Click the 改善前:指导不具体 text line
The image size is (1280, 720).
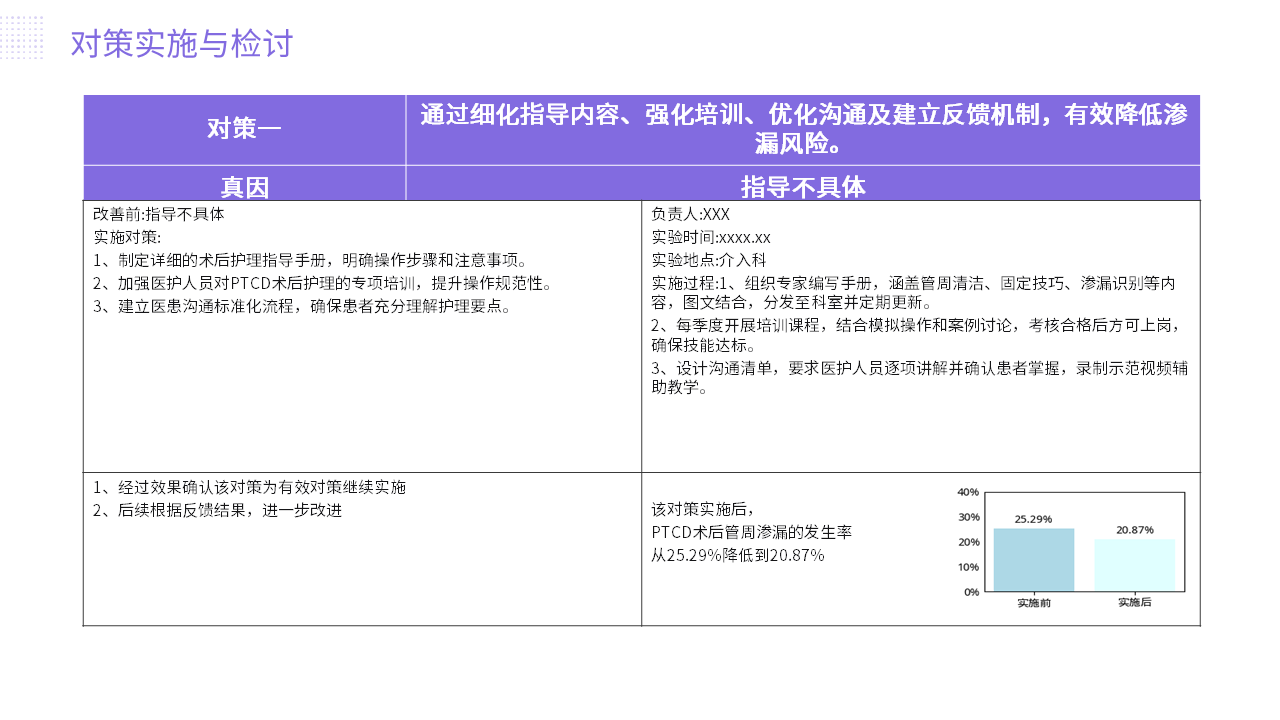click(x=159, y=214)
